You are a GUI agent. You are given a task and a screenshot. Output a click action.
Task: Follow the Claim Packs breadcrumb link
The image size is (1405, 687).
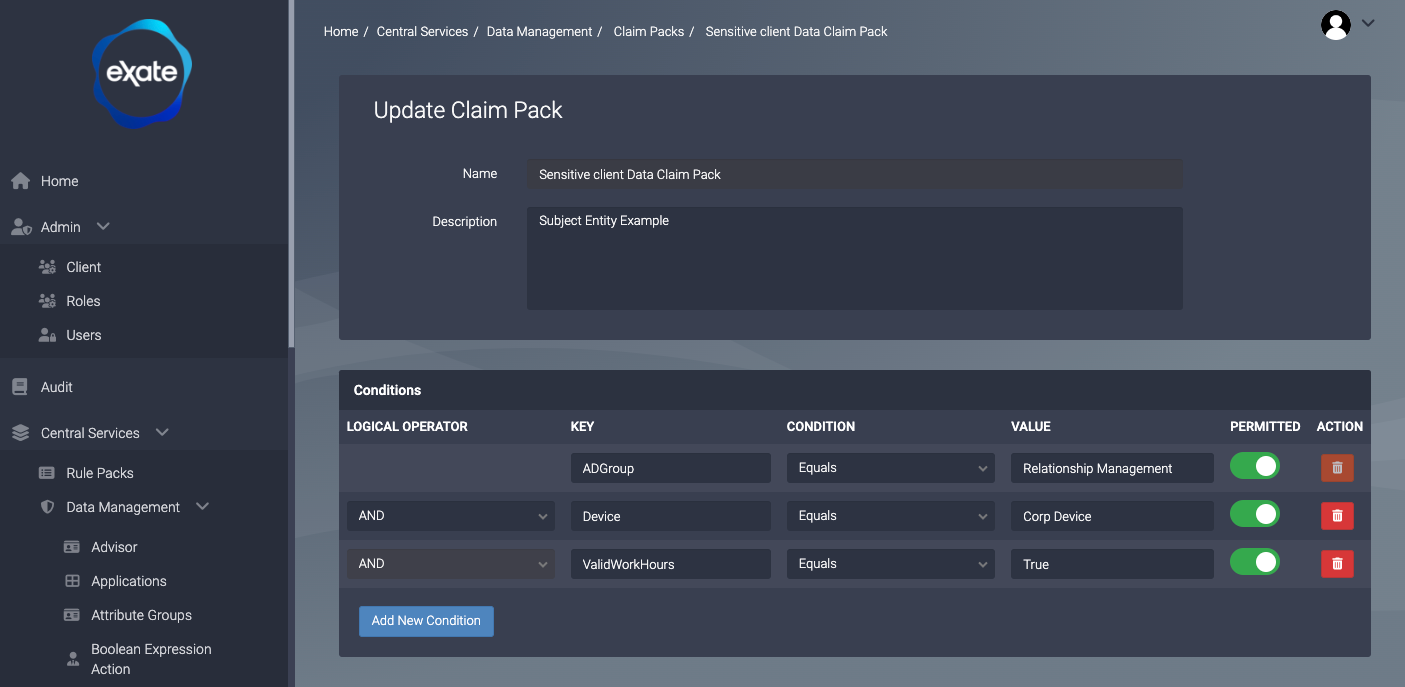coord(648,32)
